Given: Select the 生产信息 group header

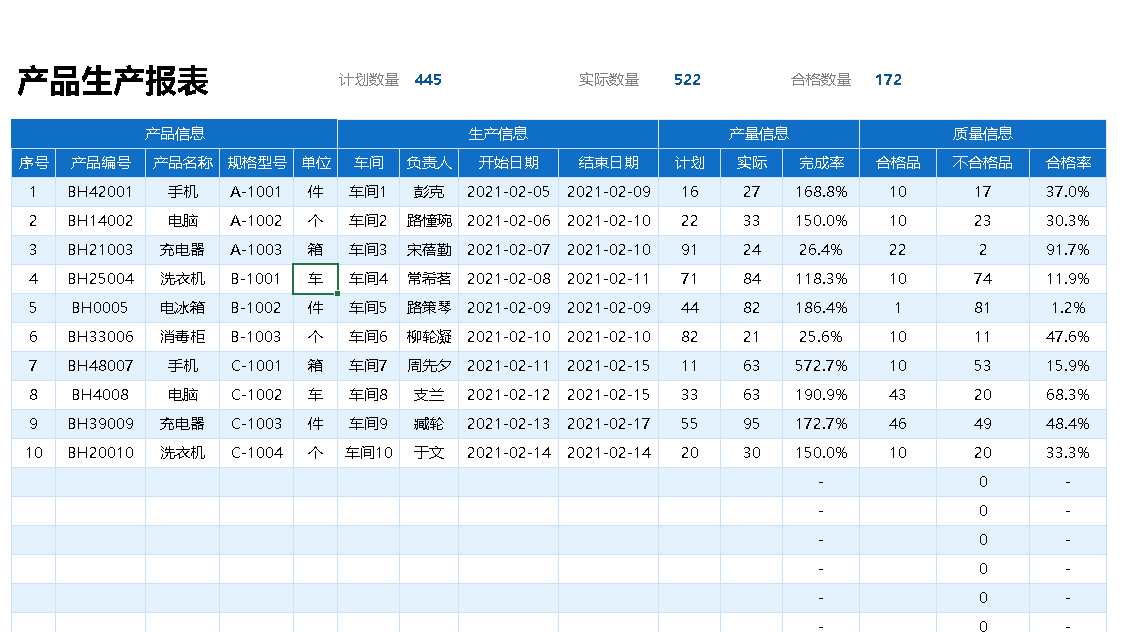Looking at the screenshot, I should point(498,134).
